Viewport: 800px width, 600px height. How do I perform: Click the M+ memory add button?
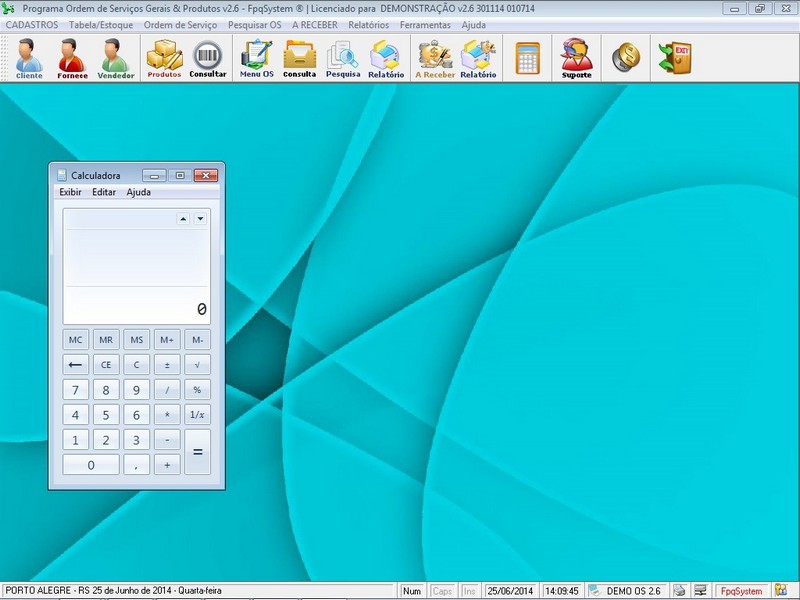pyautogui.click(x=167, y=340)
